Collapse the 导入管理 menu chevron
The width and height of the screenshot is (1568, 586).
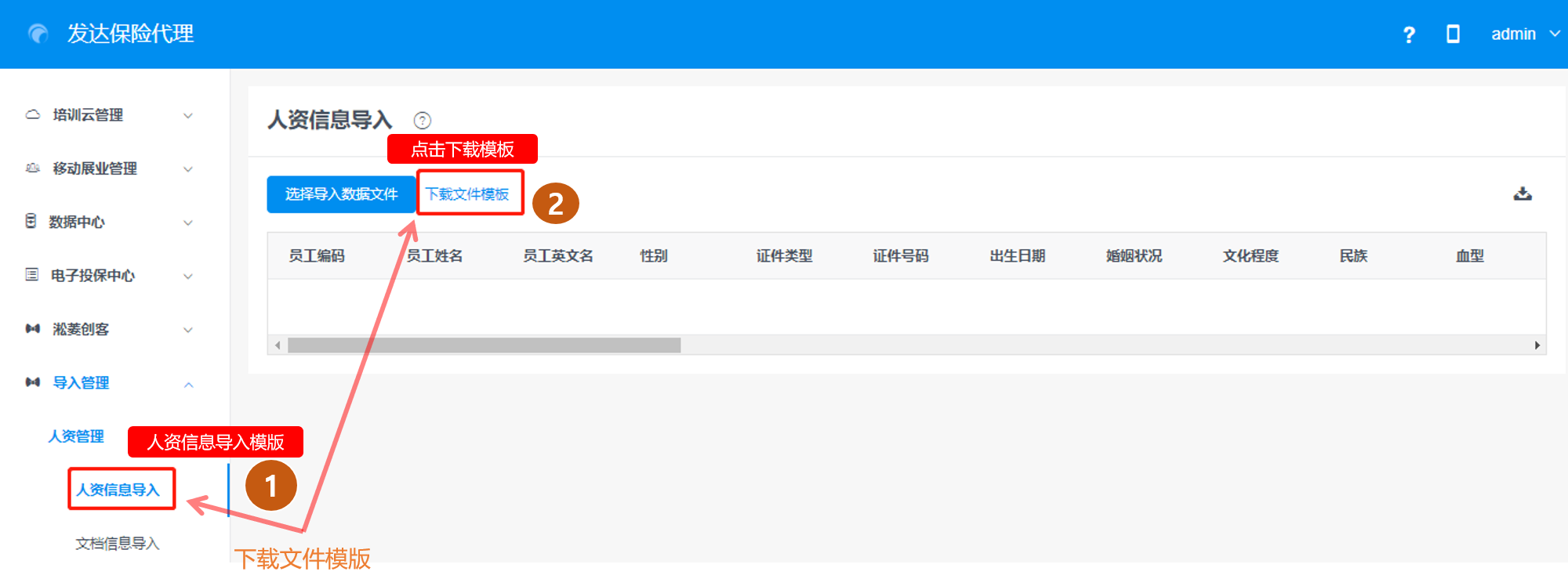click(x=188, y=384)
